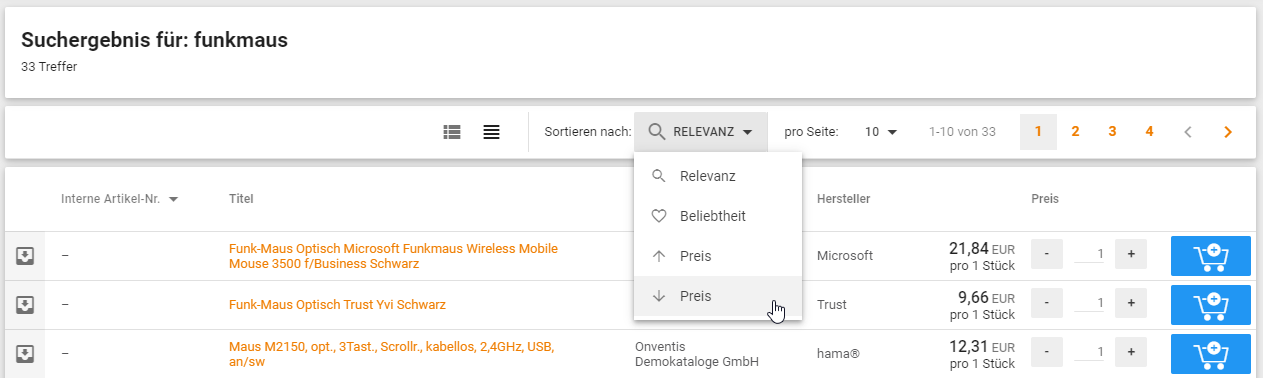Click download icon in Maus M2150 row
Viewport: 1263px width, 378px height.
(x=25, y=354)
